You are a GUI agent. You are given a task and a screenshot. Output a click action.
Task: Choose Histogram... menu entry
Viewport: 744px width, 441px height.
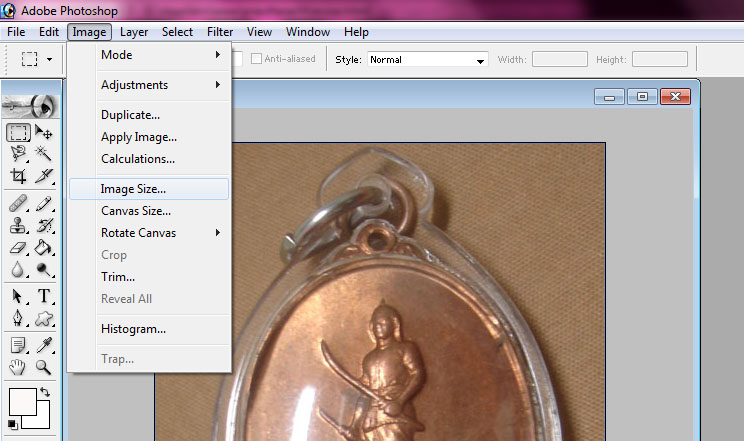click(149, 329)
